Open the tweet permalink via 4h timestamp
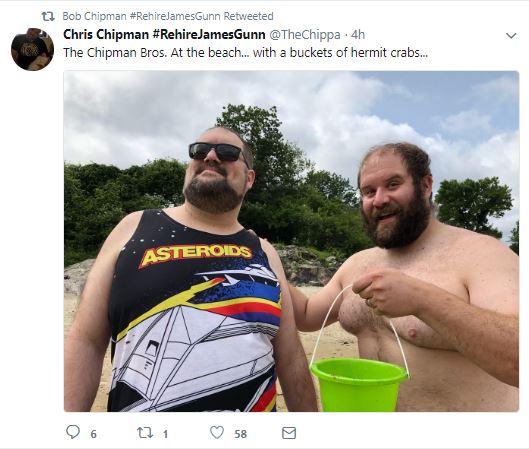 click(x=358, y=35)
